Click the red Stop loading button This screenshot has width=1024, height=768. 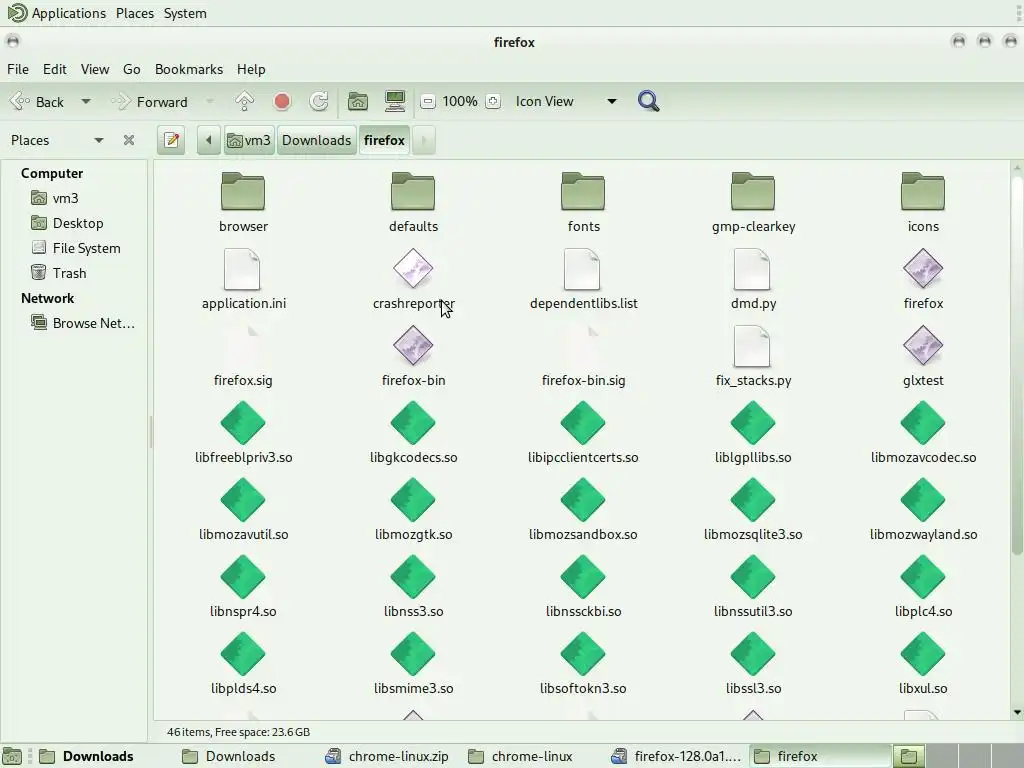tap(282, 101)
